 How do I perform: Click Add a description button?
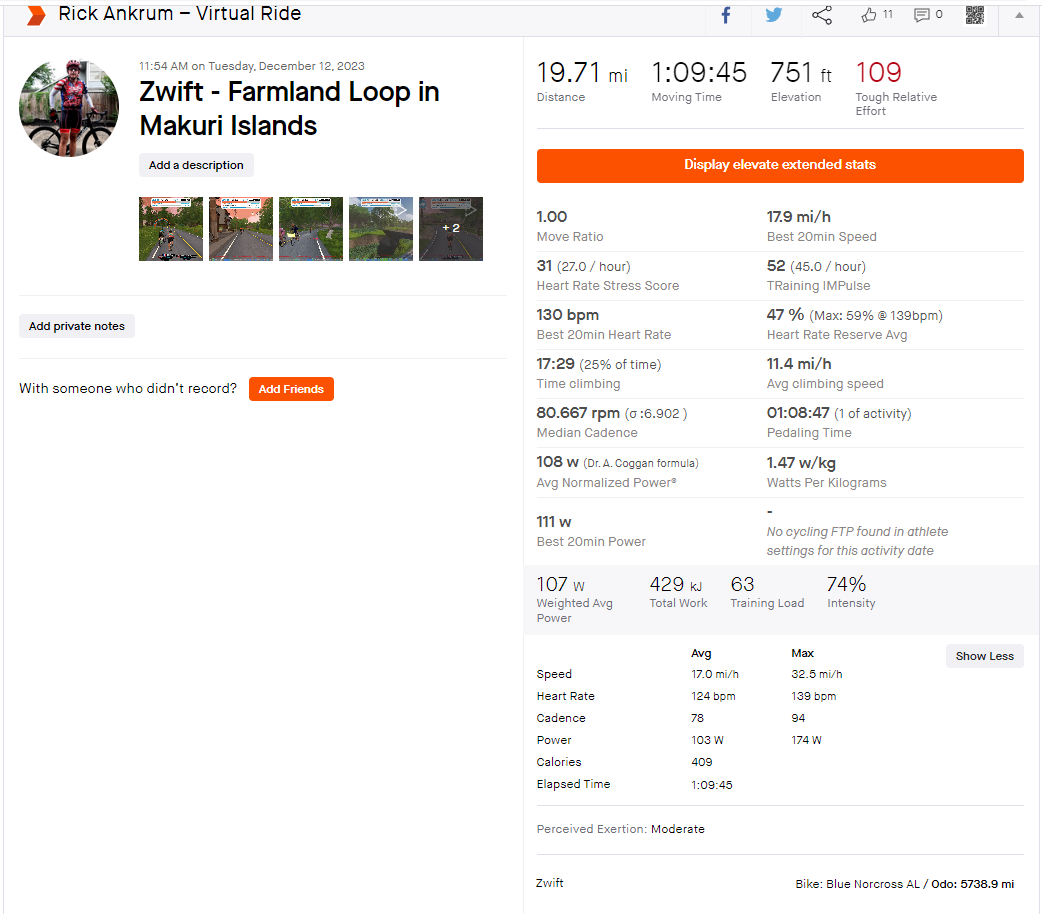[x=196, y=165]
